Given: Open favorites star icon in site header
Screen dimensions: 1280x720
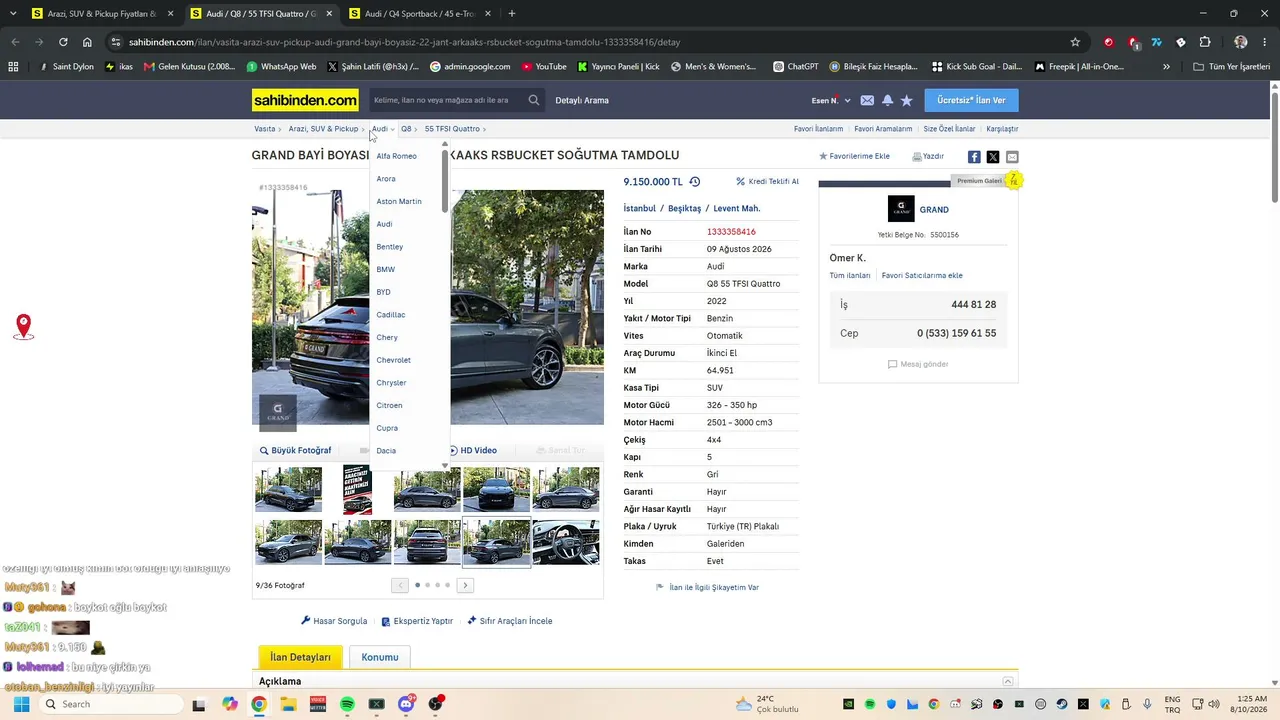Looking at the screenshot, I should coord(907,100).
